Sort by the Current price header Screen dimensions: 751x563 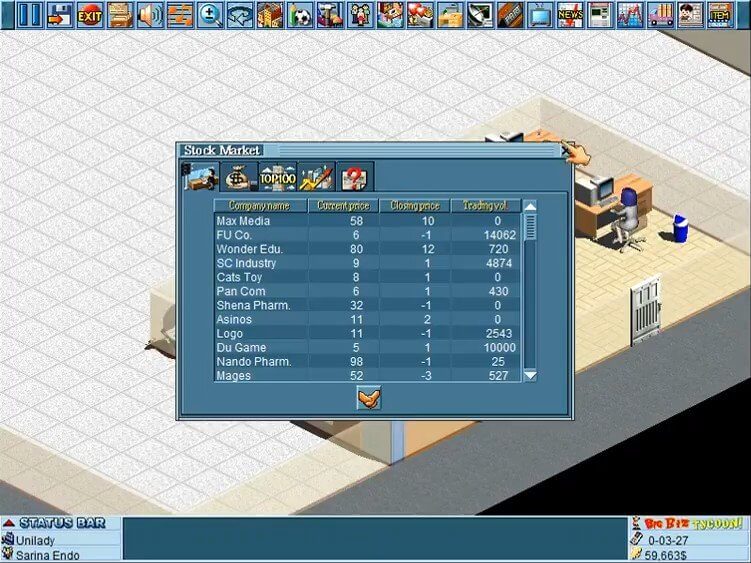343,206
